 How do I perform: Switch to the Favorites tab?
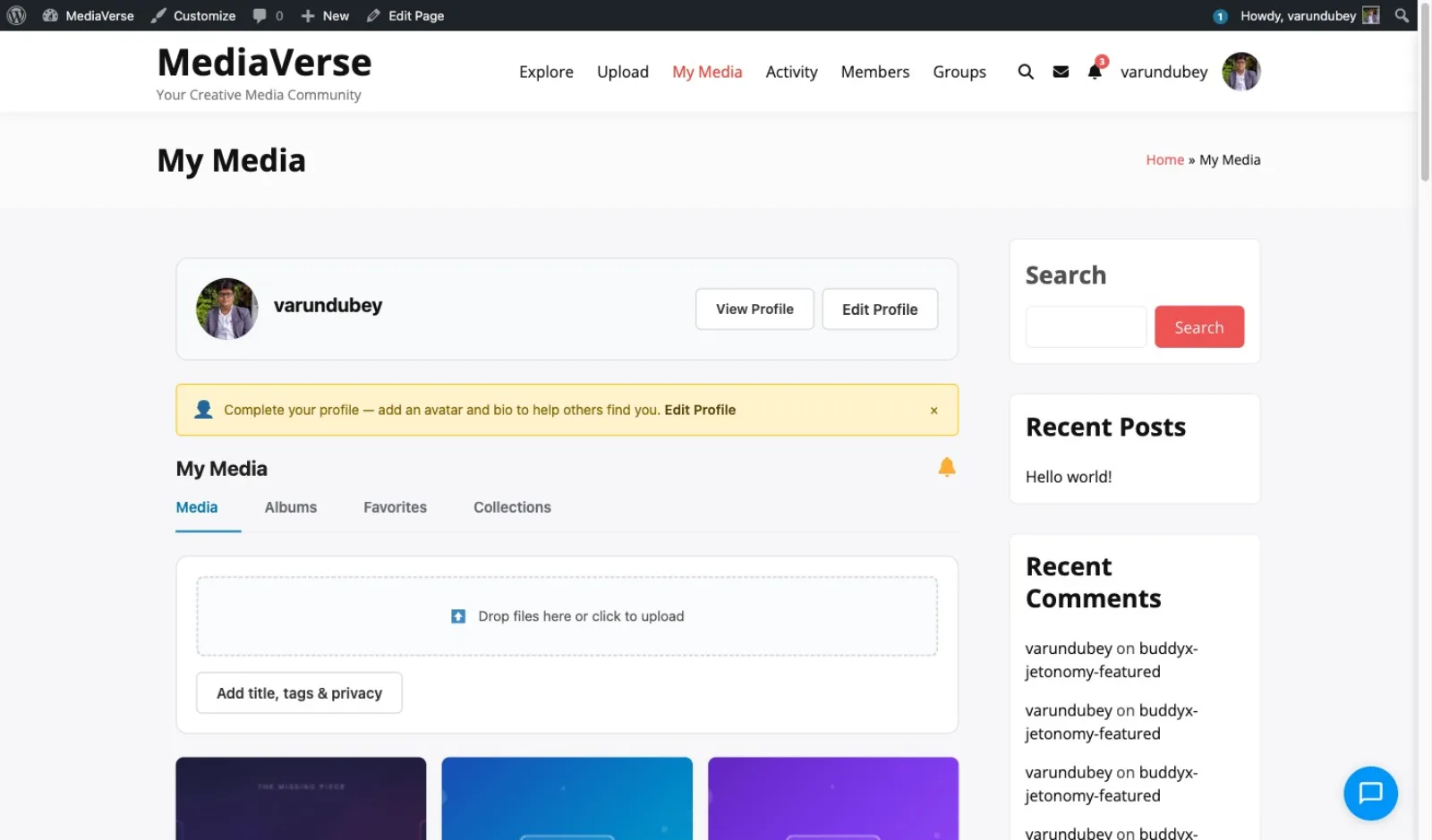pos(395,507)
